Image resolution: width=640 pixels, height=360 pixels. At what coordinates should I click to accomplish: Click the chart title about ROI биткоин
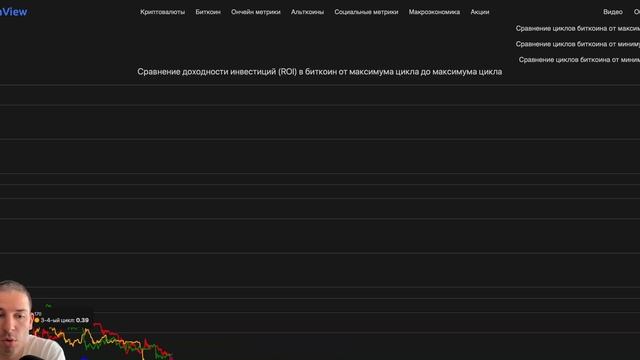coord(320,72)
